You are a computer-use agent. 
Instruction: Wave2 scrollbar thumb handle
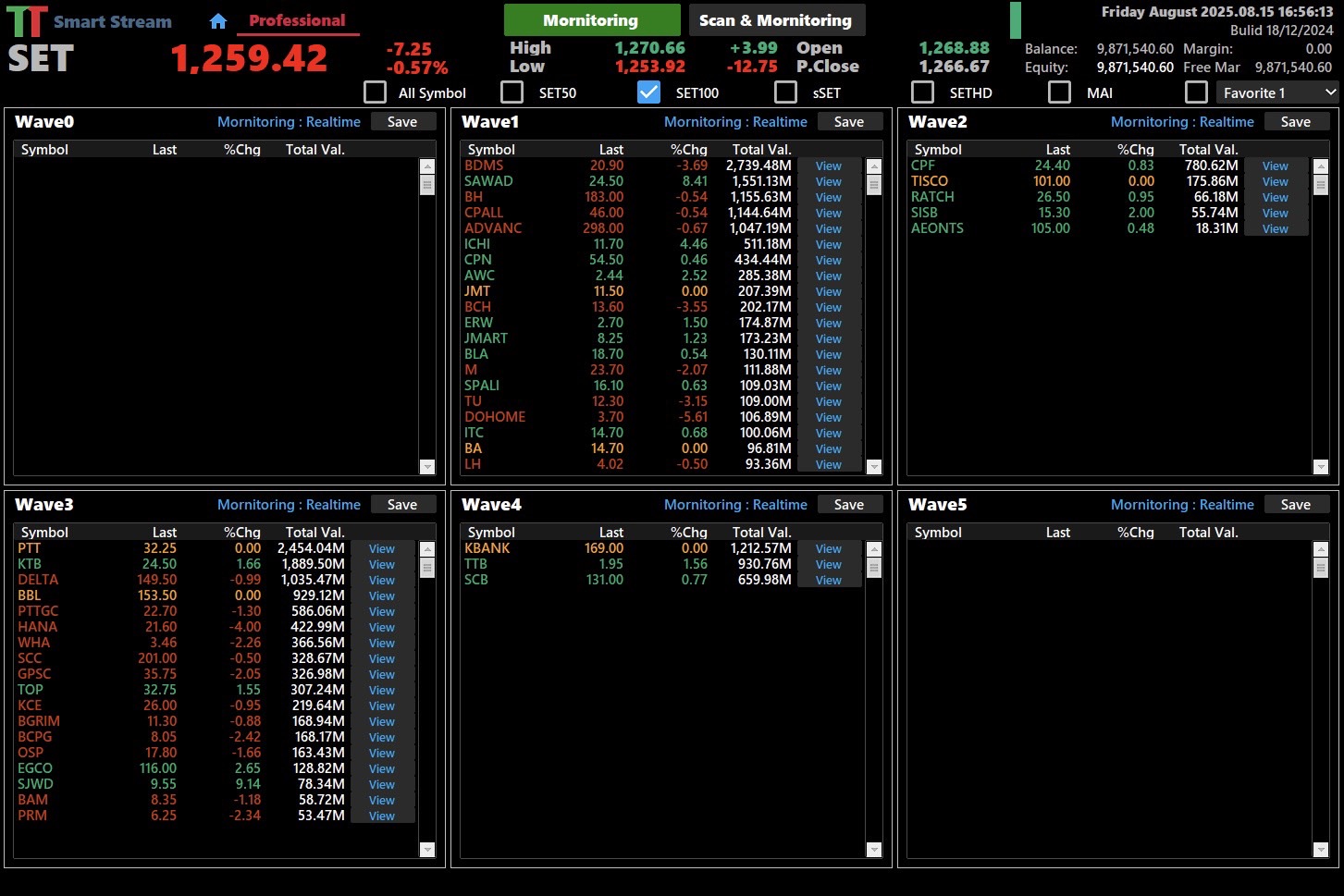pos(1321,185)
